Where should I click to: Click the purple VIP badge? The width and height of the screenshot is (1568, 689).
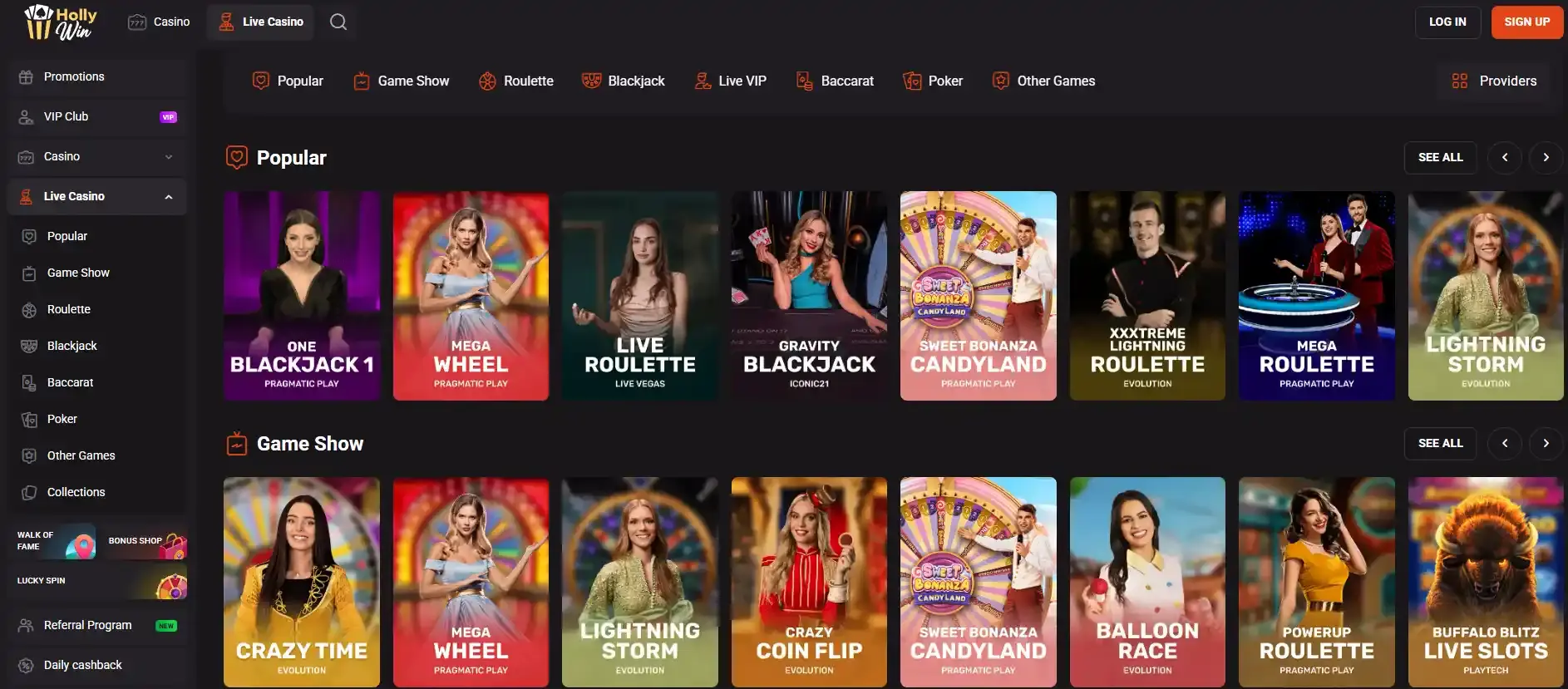pos(168,117)
